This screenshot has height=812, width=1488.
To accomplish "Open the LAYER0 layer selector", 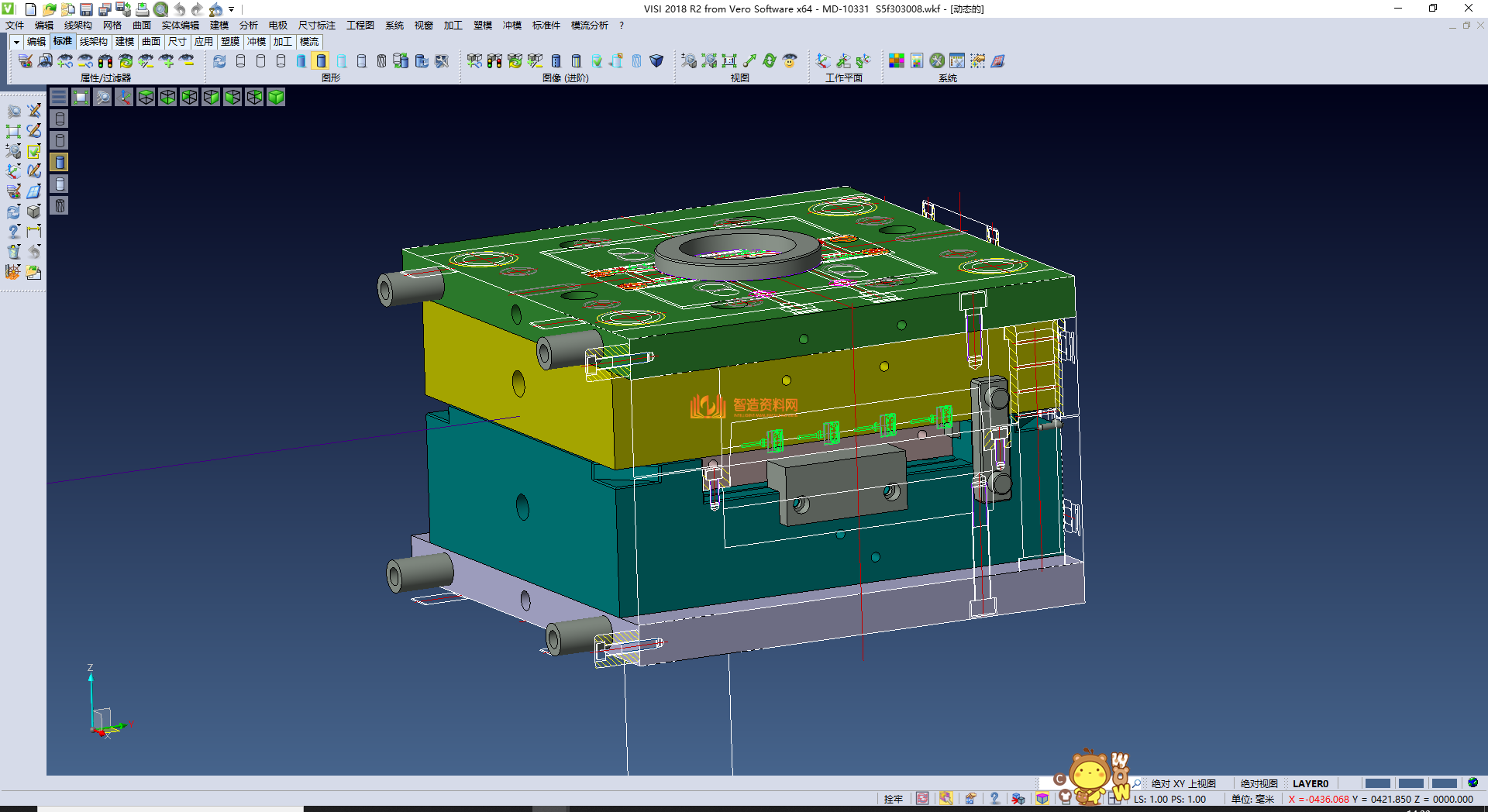I will pos(1310,783).
